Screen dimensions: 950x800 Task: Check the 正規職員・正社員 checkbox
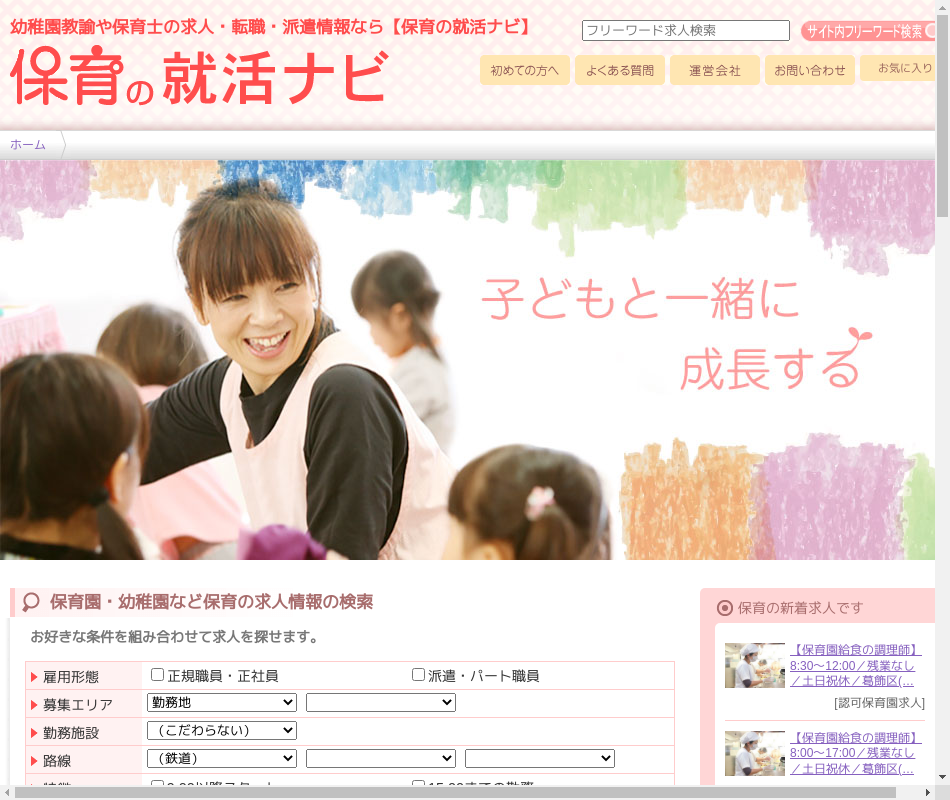(x=157, y=675)
